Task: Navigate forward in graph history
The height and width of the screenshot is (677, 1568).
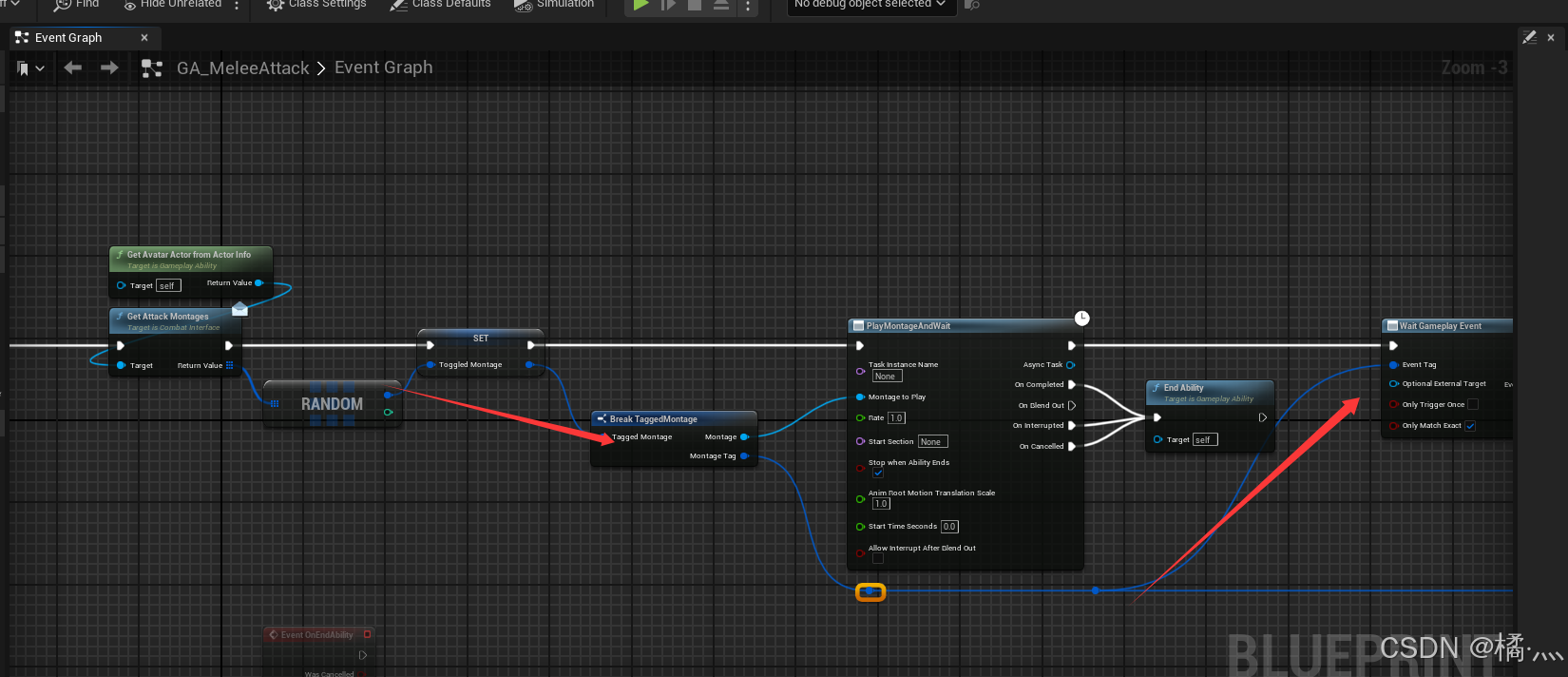Action: point(109,68)
